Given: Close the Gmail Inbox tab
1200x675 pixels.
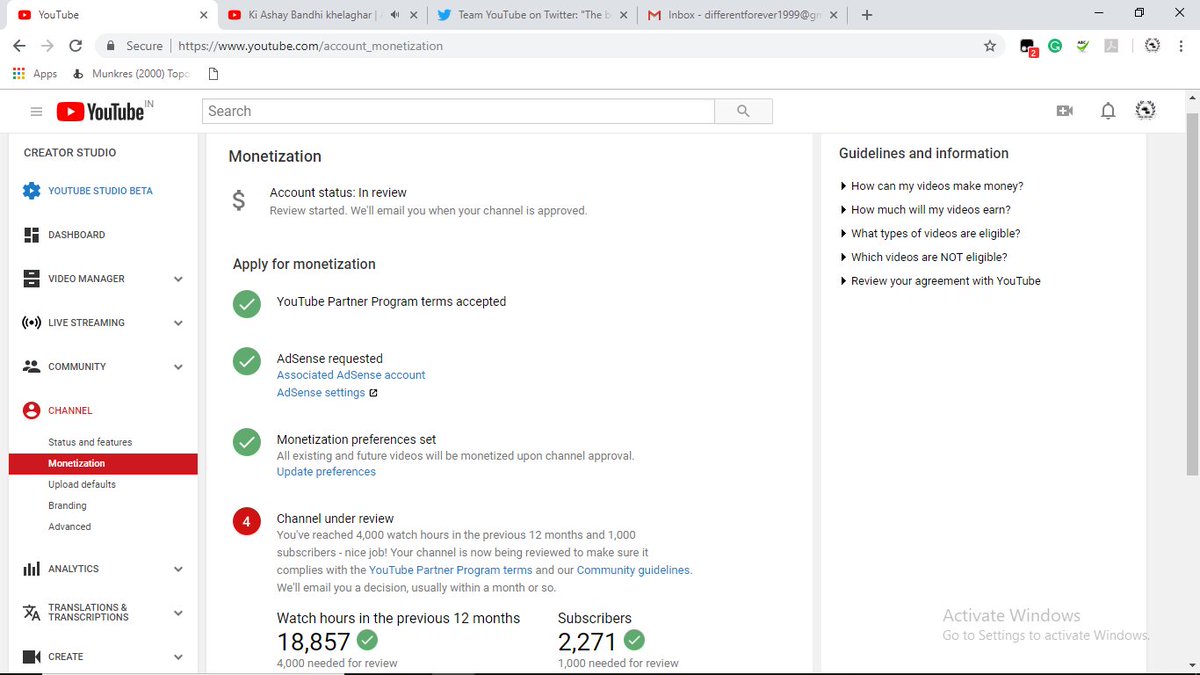Looking at the screenshot, I should 834,15.
